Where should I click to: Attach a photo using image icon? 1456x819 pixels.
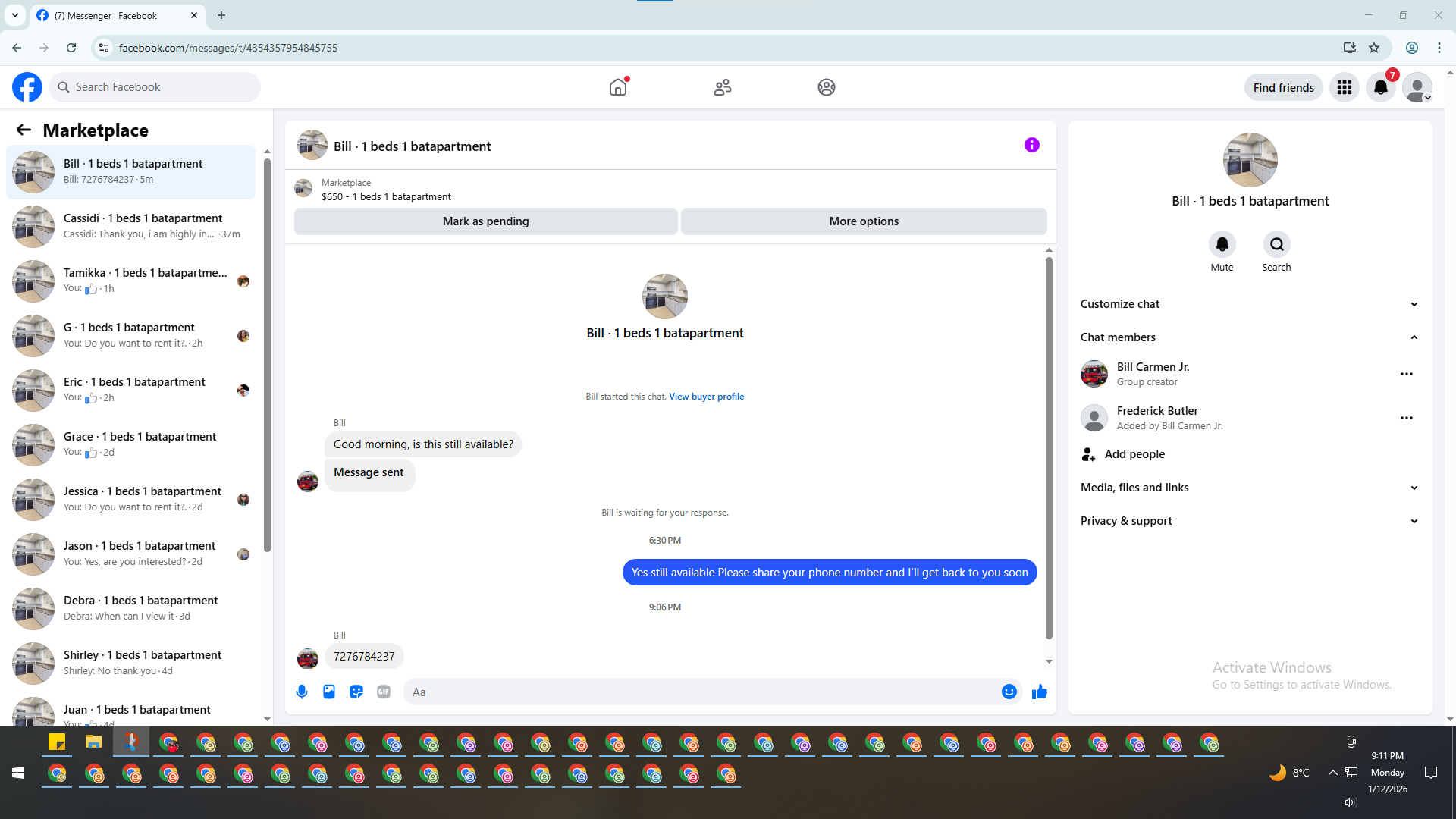[329, 692]
